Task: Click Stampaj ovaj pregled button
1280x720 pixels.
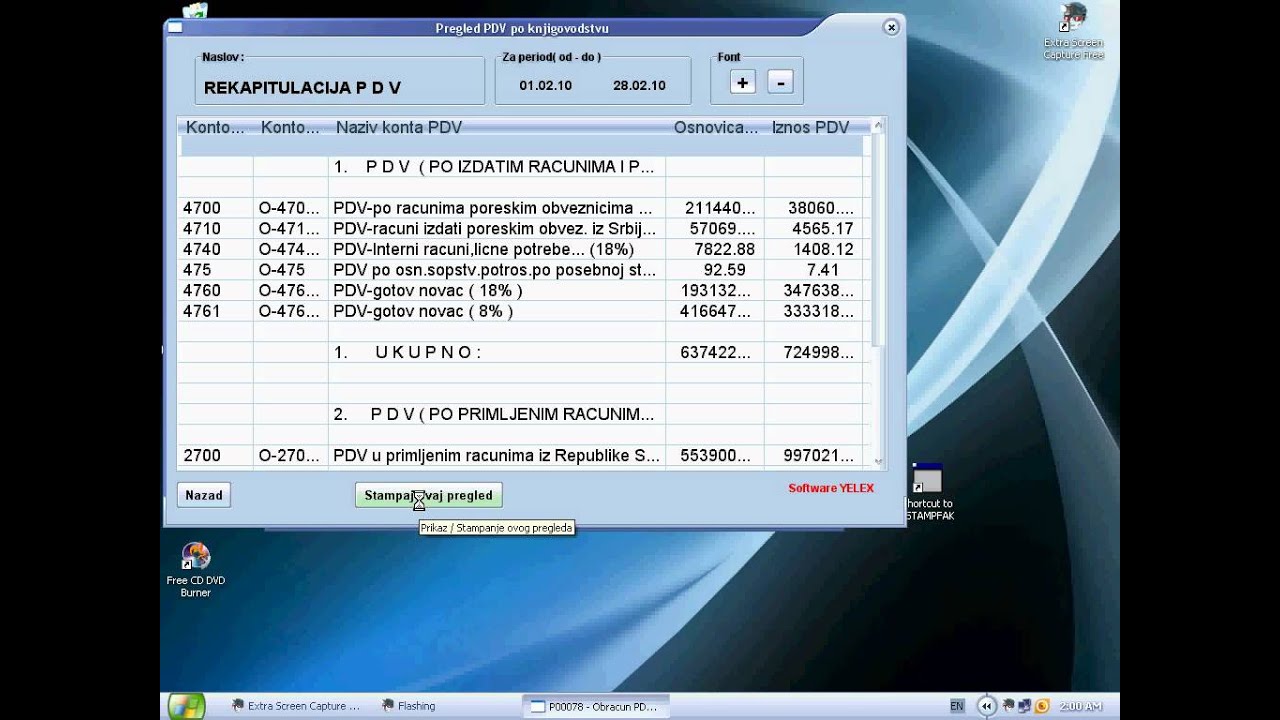Action: coord(428,495)
